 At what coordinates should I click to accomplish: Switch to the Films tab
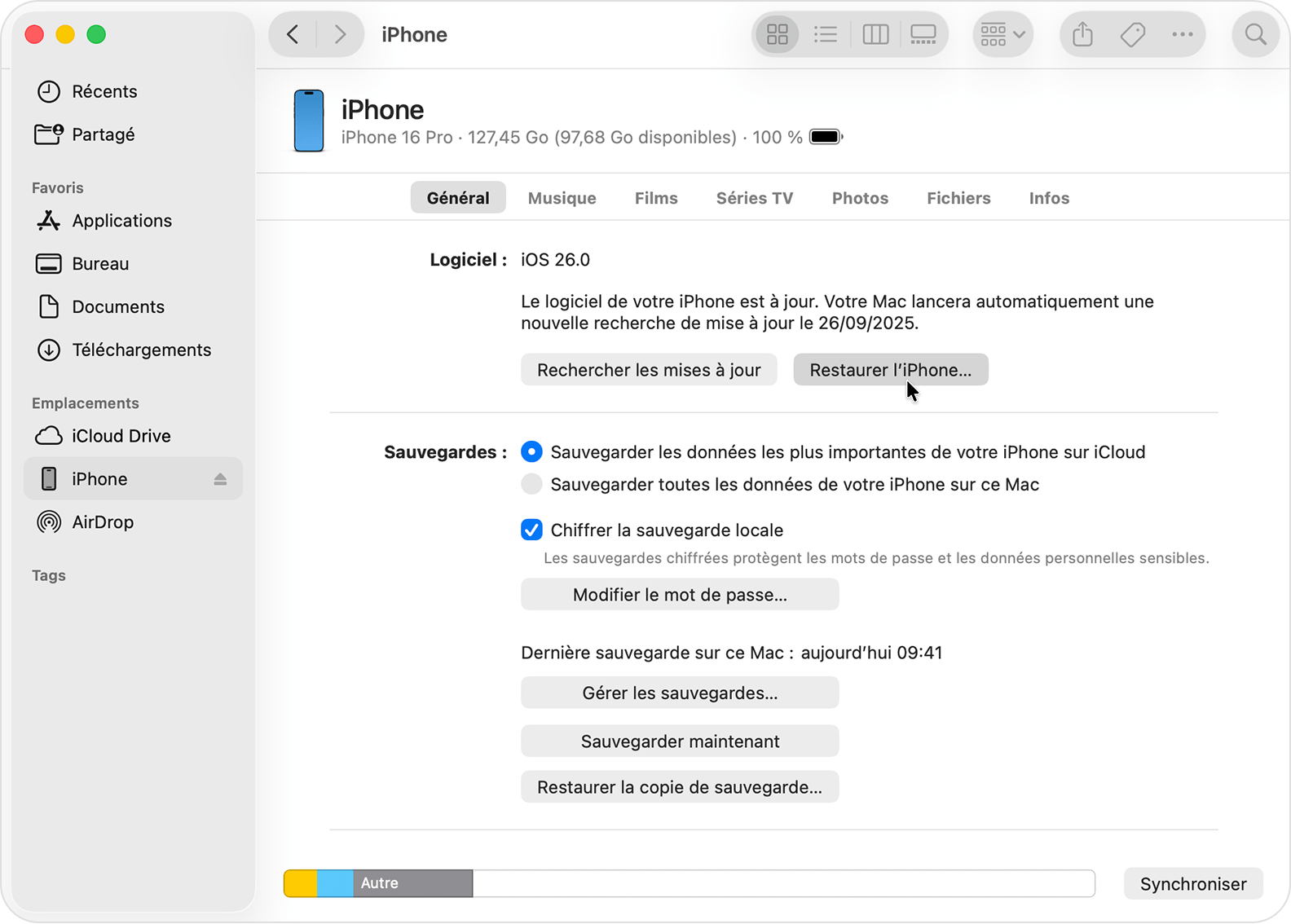(656, 198)
